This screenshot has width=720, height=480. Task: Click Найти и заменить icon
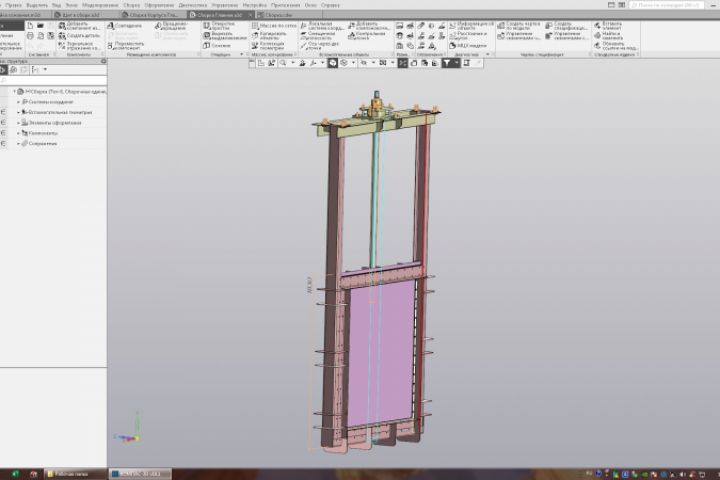point(597,36)
